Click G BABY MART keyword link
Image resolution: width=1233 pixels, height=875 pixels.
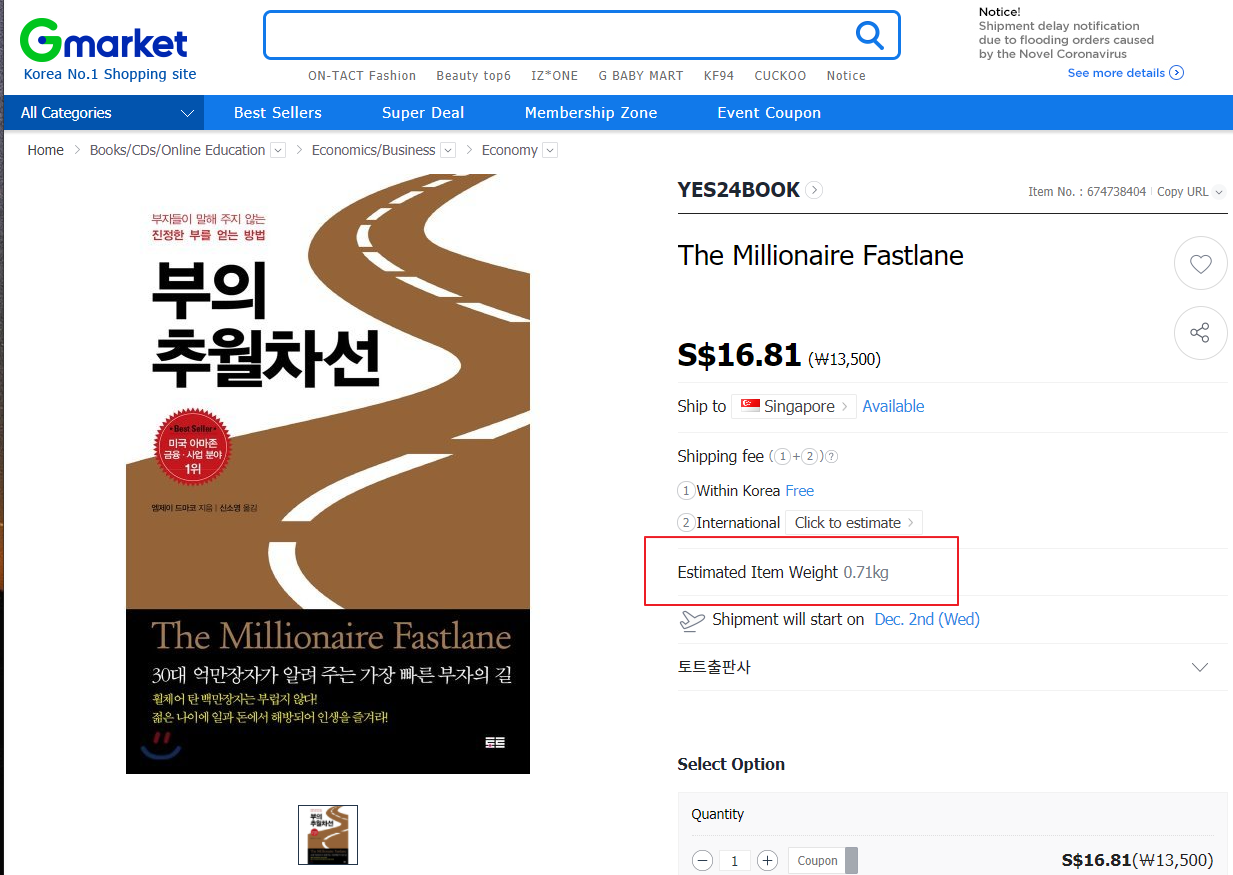(641, 76)
